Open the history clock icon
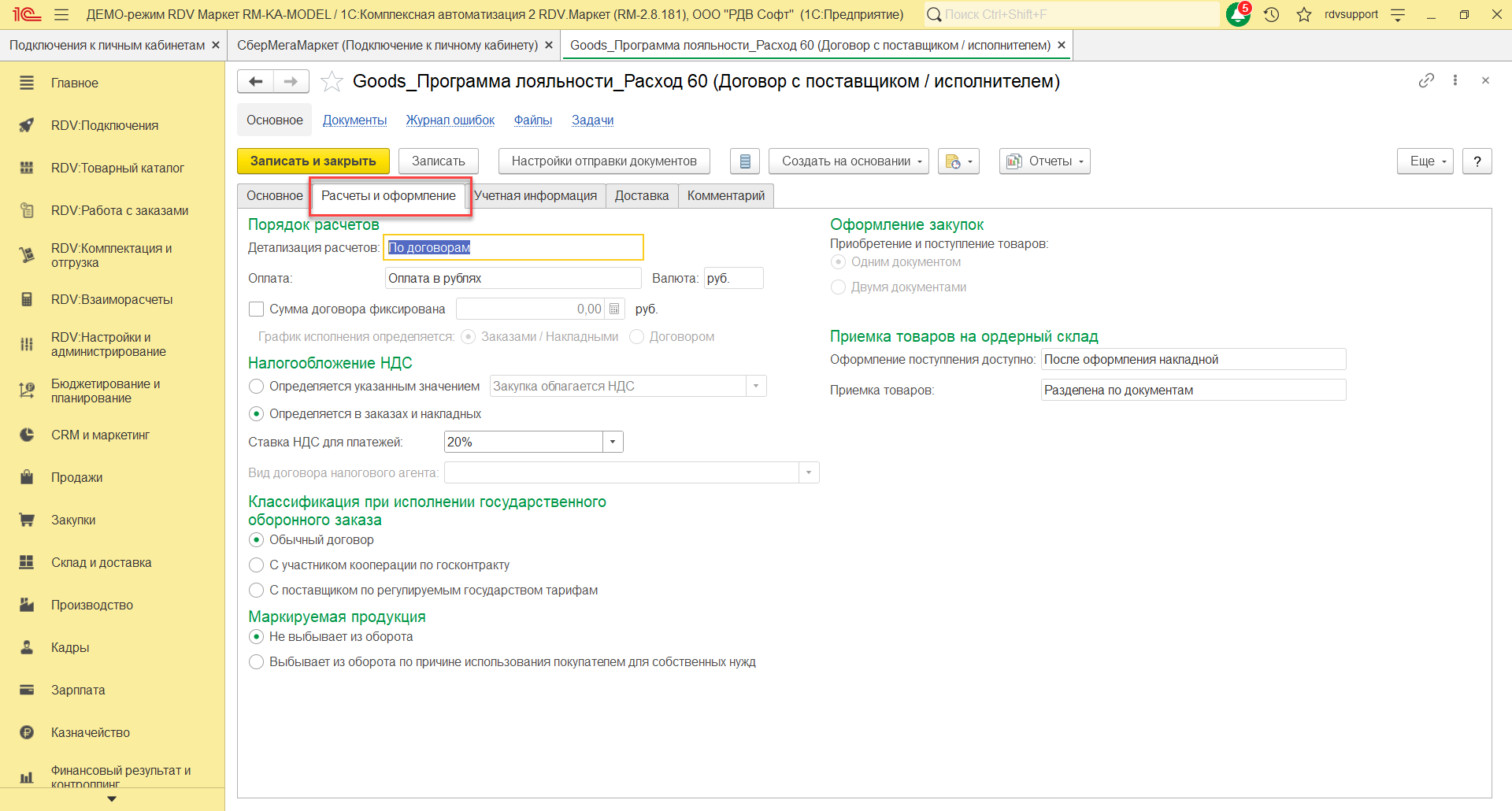Screen dimensions: 1512x811 (1271, 14)
